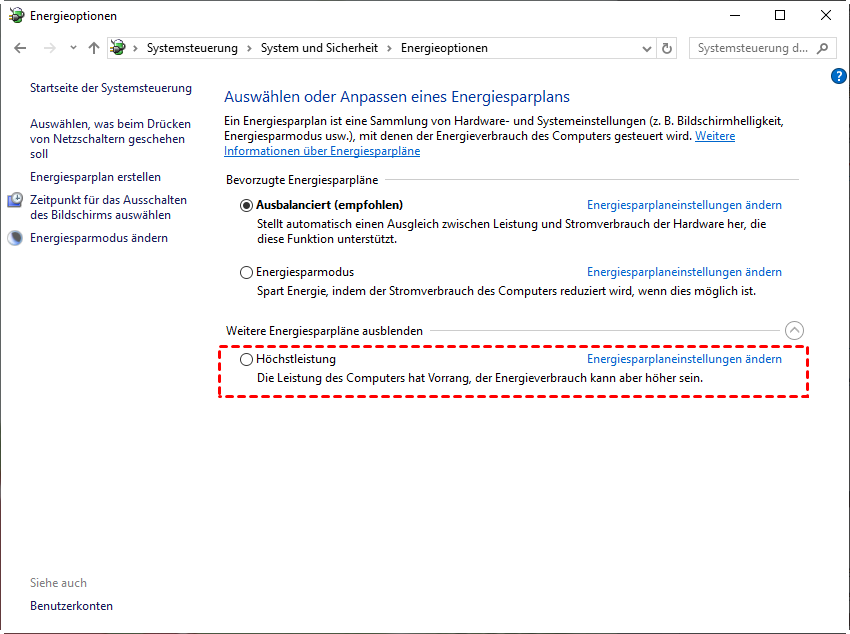Navigate to System und Sicherheit breadcrumb
The width and height of the screenshot is (850, 634).
coord(319,48)
